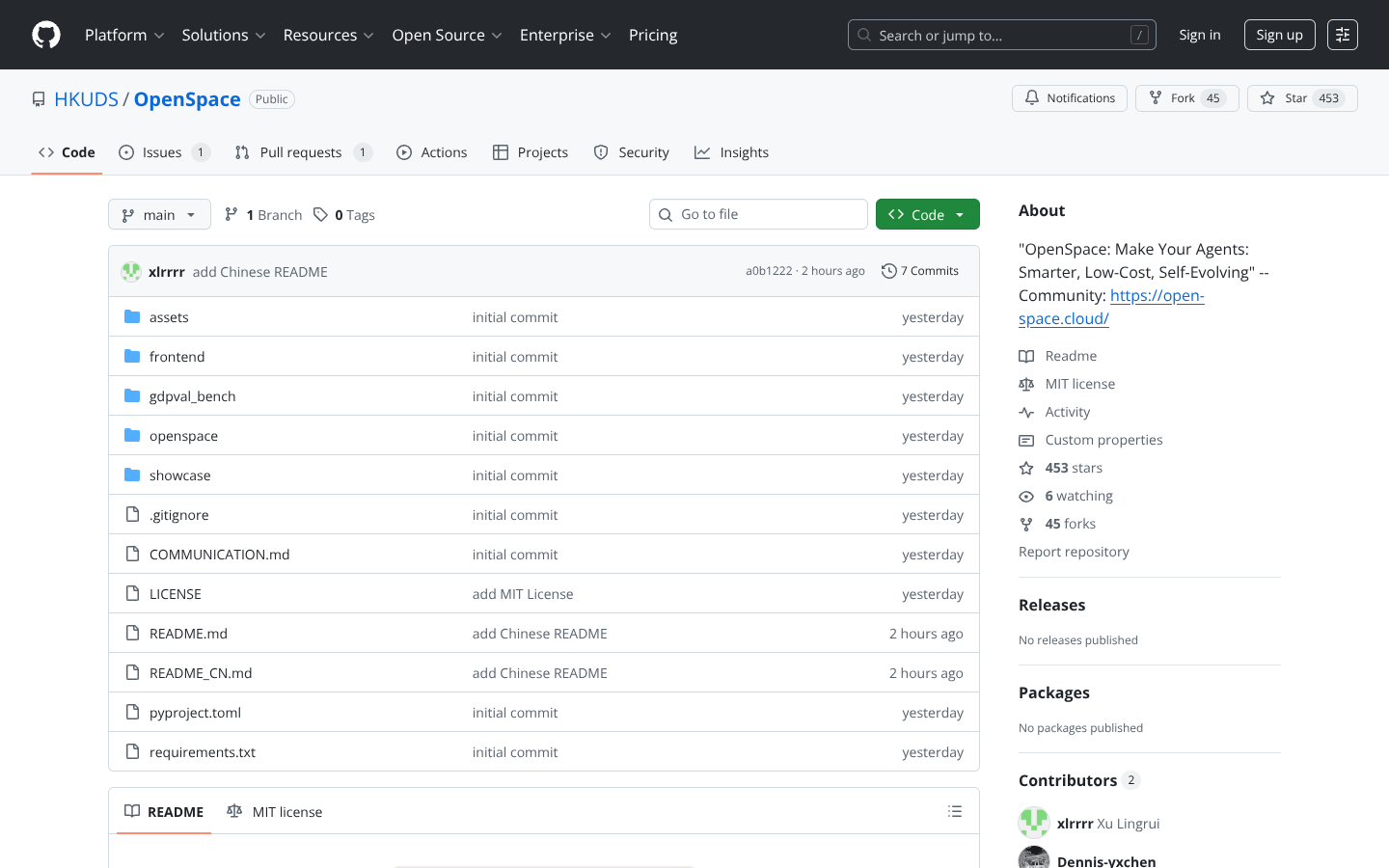This screenshot has width=1389, height=868.
Task: Expand the Platform navigation menu
Action: tap(124, 35)
